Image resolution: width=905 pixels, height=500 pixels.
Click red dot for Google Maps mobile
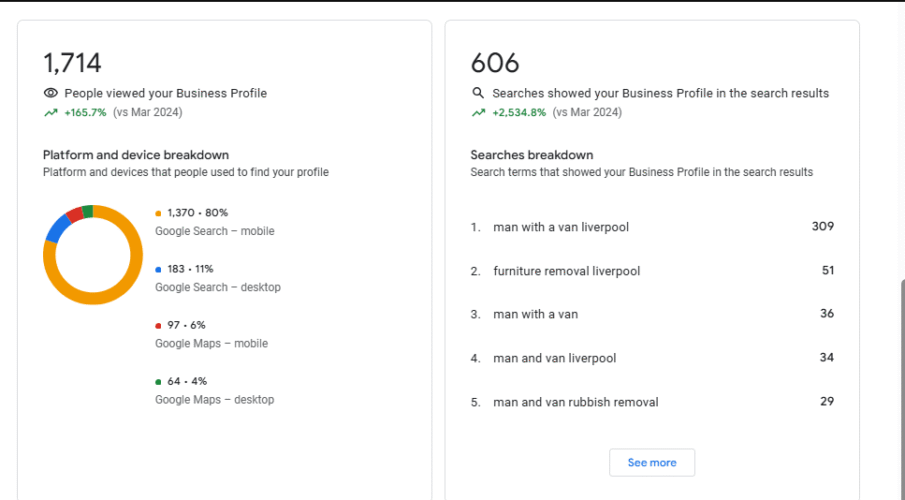[158, 325]
